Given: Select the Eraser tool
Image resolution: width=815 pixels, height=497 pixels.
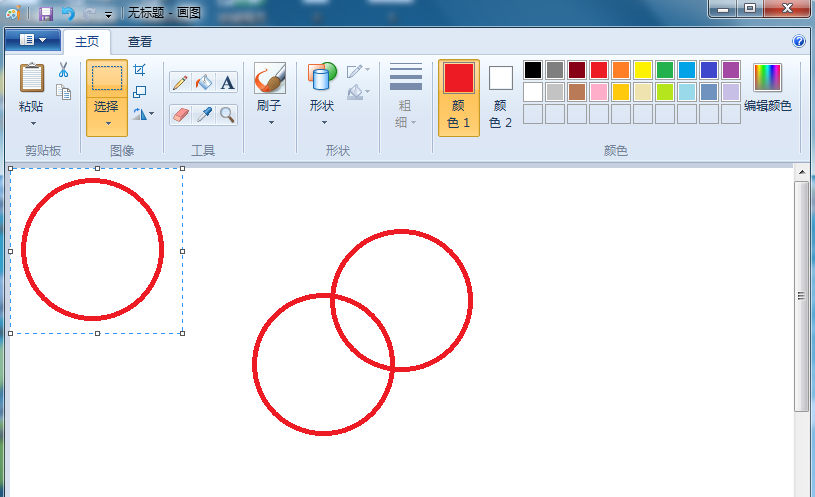Looking at the screenshot, I should click(x=180, y=114).
